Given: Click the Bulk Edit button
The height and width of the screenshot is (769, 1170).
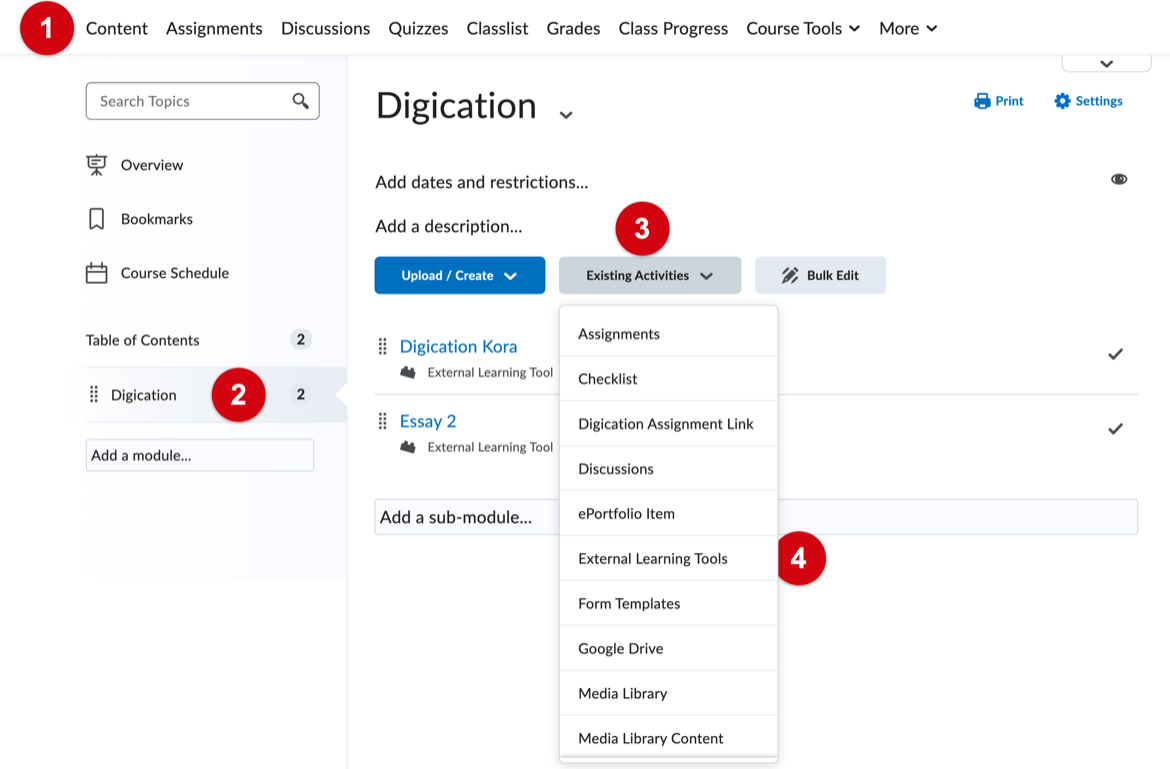Looking at the screenshot, I should pos(820,275).
